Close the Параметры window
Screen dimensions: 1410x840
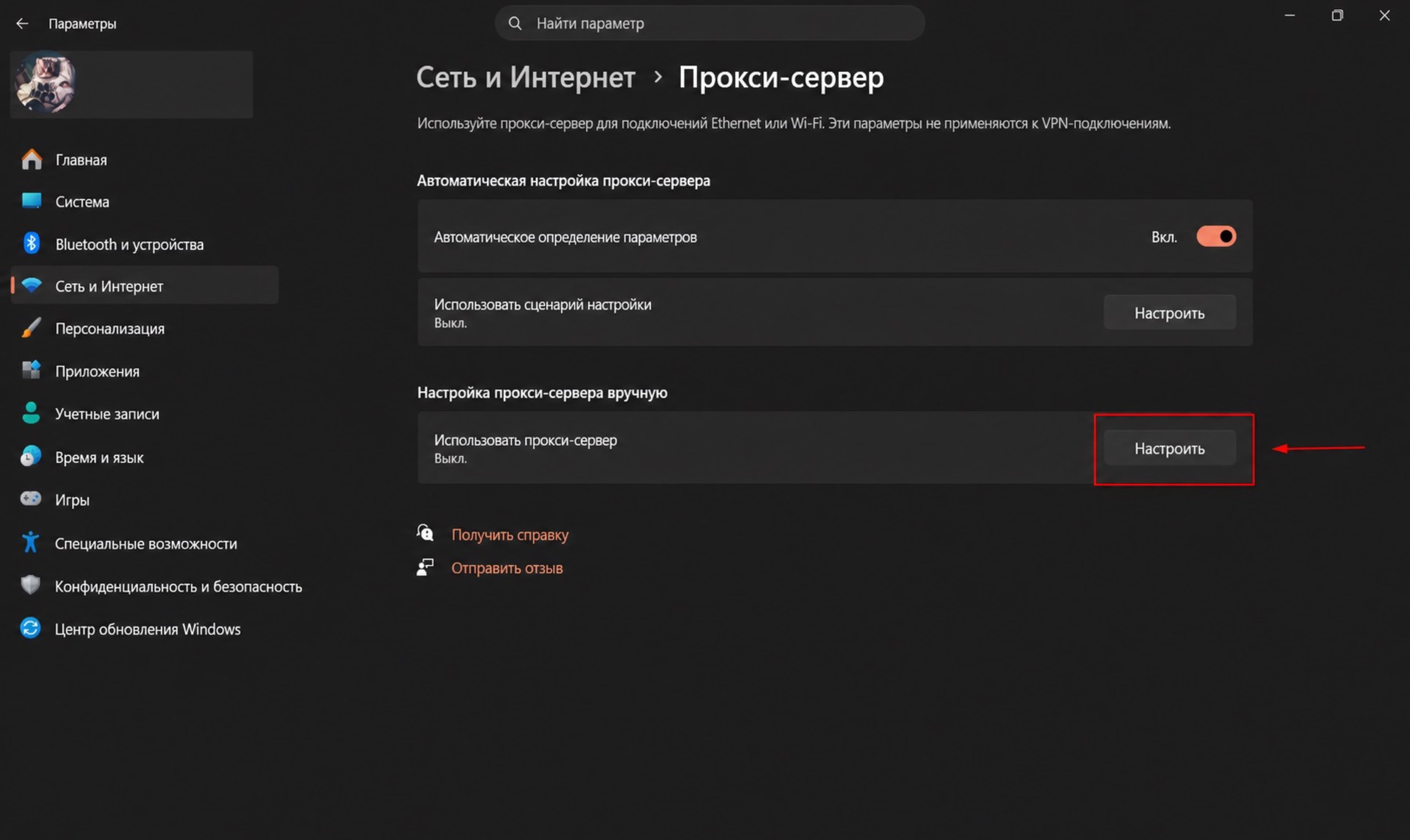pyautogui.click(x=1385, y=15)
